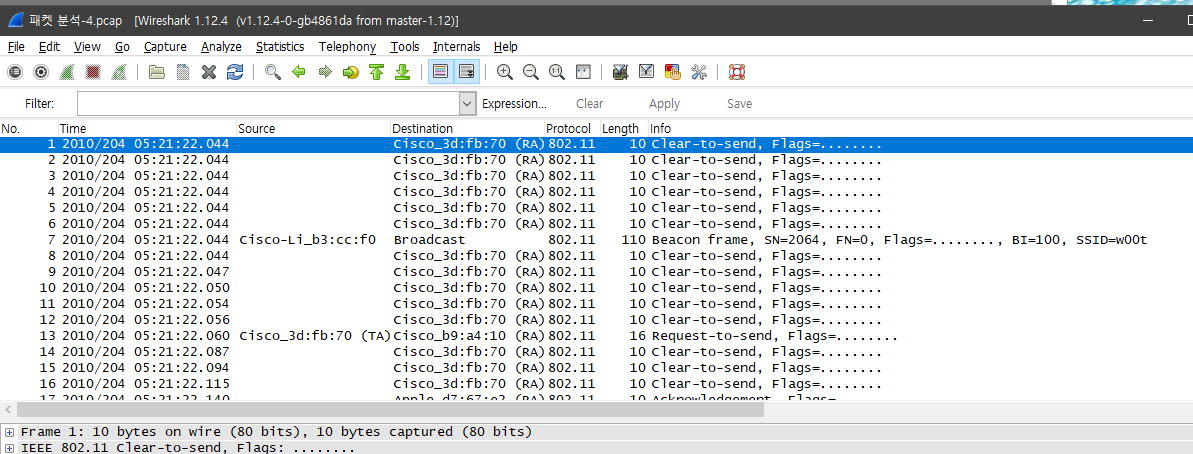Click the Expression... button
1193x454 pixels.
(514, 103)
